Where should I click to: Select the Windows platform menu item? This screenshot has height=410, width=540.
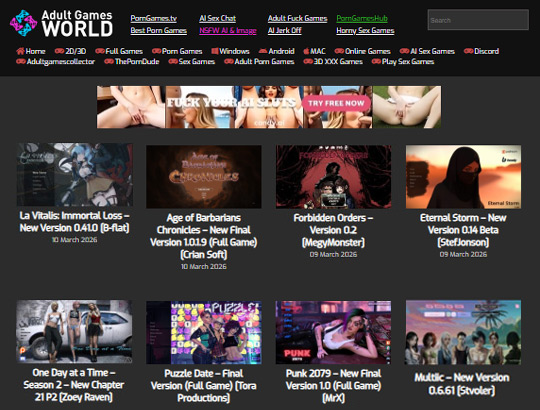[x=234, y=51]
